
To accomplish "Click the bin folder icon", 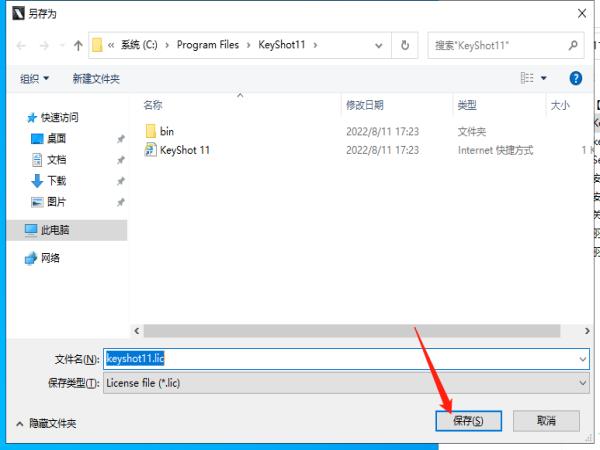I will pyautogui.click(x=151, y=131).
